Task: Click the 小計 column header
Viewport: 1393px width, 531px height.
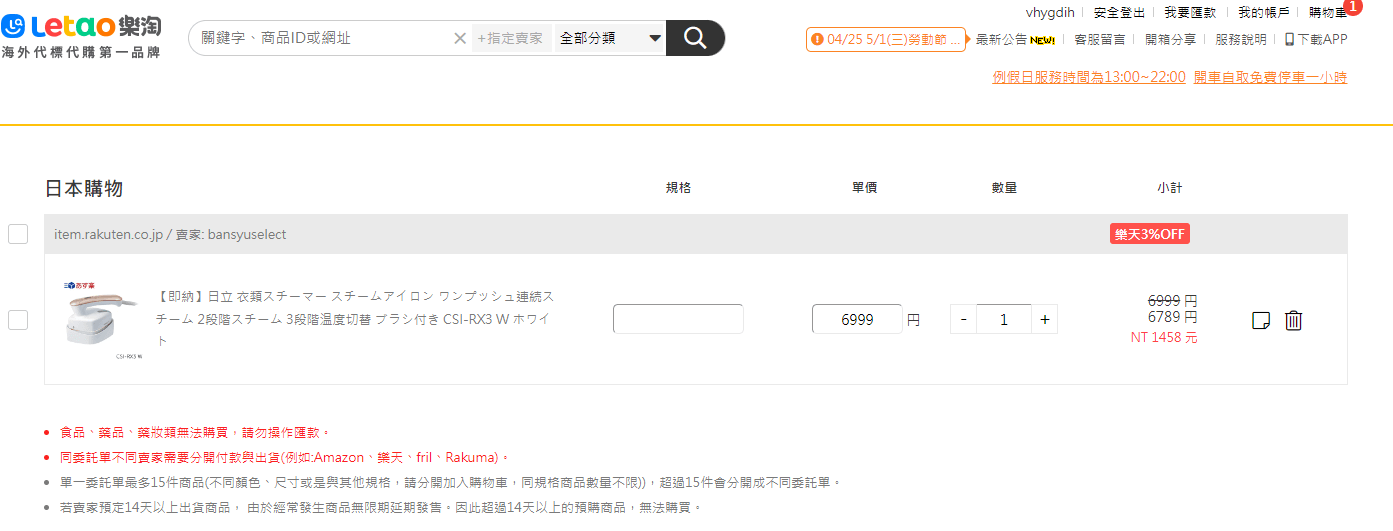Action: 1170,188
